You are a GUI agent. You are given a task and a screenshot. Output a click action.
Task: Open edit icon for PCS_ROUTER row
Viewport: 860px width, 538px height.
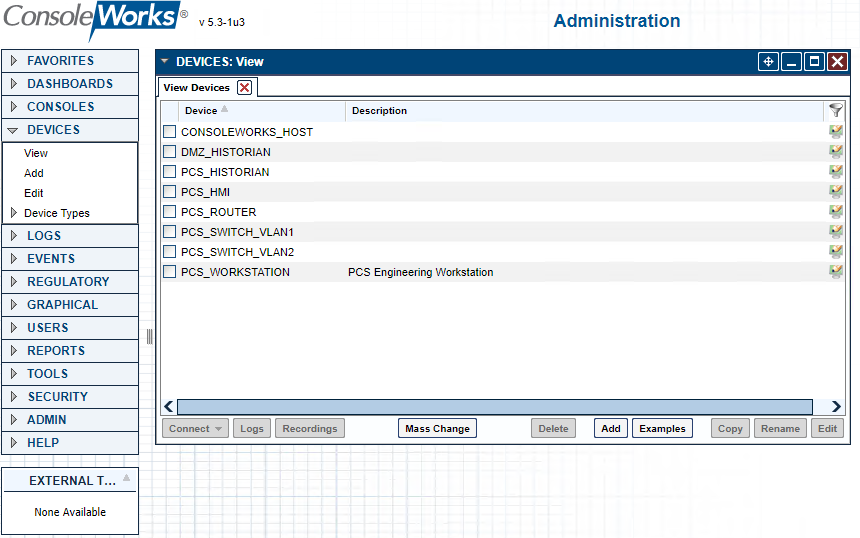[x=835, y=212]
